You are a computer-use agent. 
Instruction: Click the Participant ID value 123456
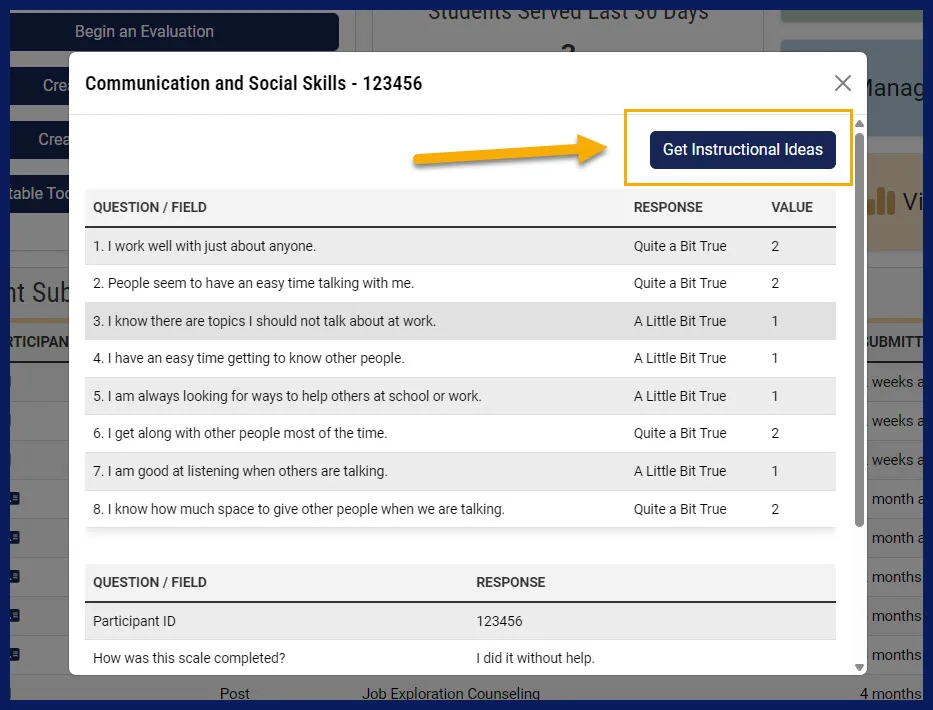pyautogui.click(x=499, y=621)
